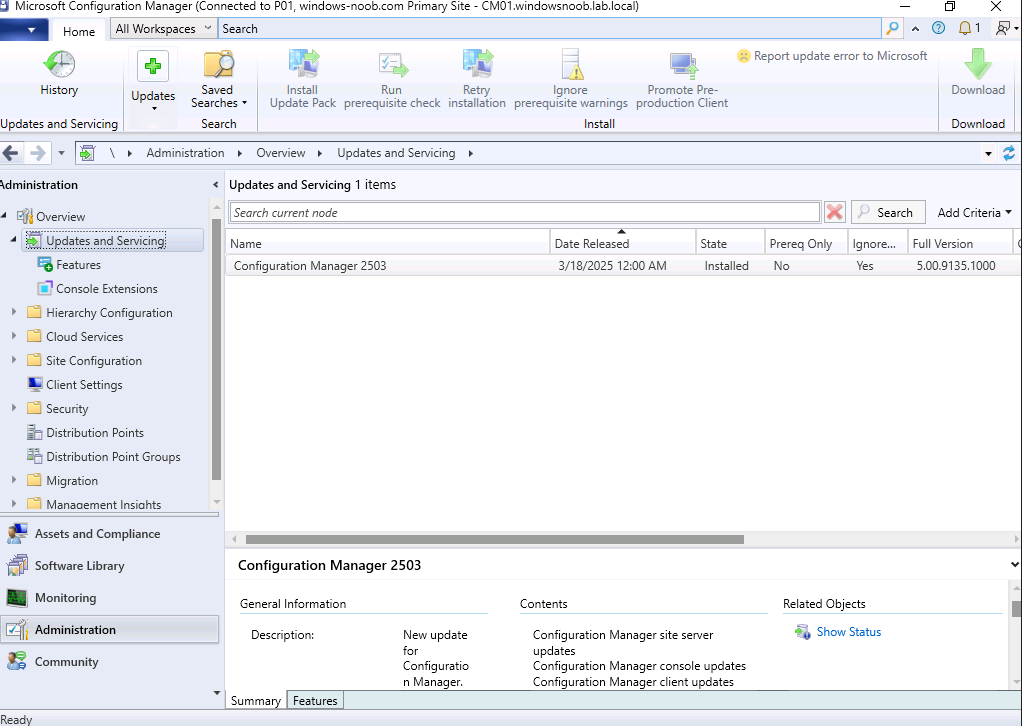Go forward with the navigation arrow
The height and width of the screenshot is (726, 1022).
[38, 153]
